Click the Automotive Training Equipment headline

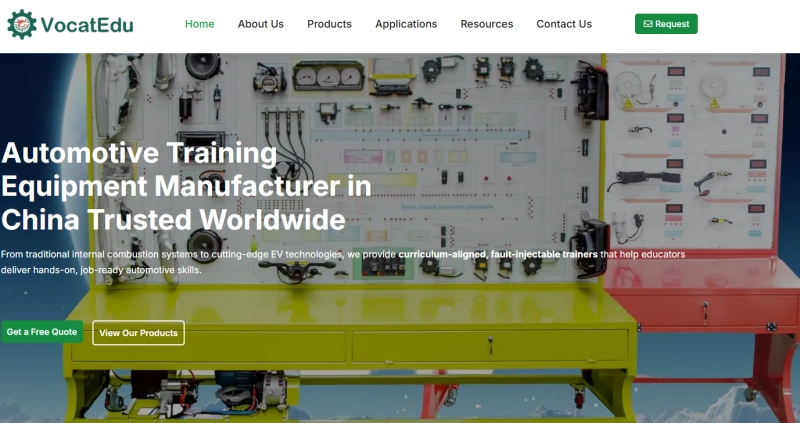coord(186,186)
